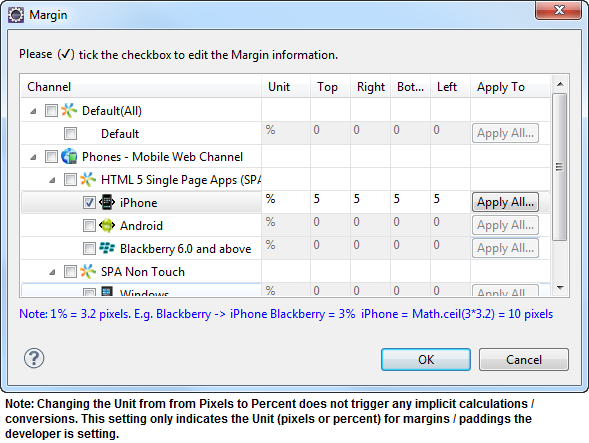Click the help question mark icon
This screenshot has width=589, height=443.
tap(34, 358)
